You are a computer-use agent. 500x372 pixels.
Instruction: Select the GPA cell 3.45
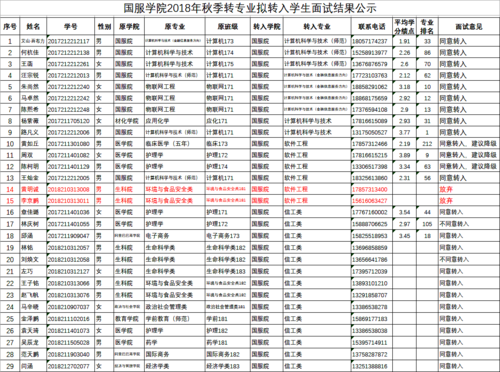(x=404, y=236)
